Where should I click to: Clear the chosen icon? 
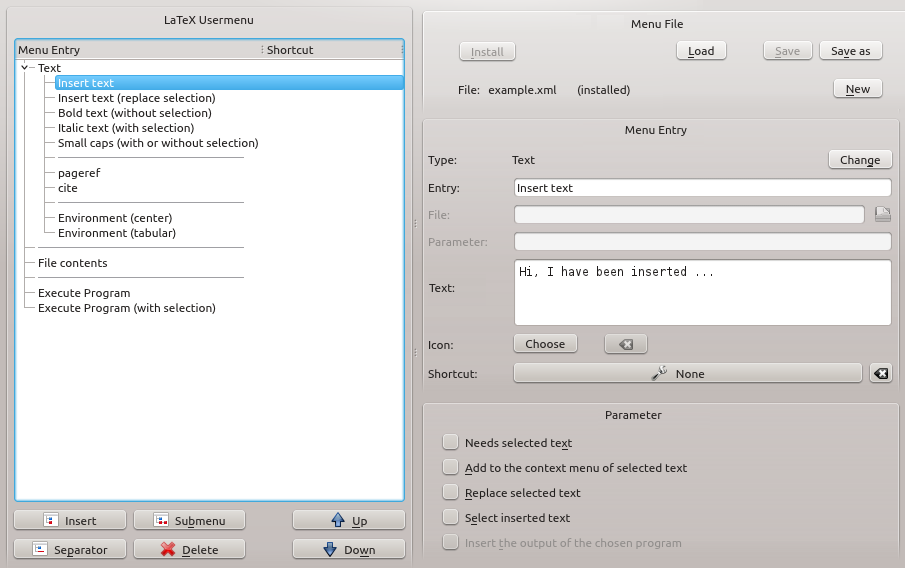pos(626,344)
